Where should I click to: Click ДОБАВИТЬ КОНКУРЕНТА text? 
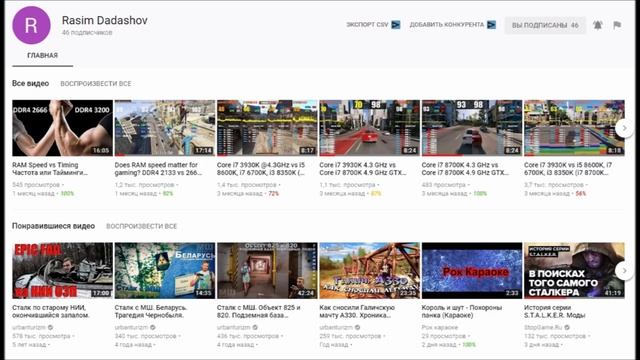pos(447,25)
